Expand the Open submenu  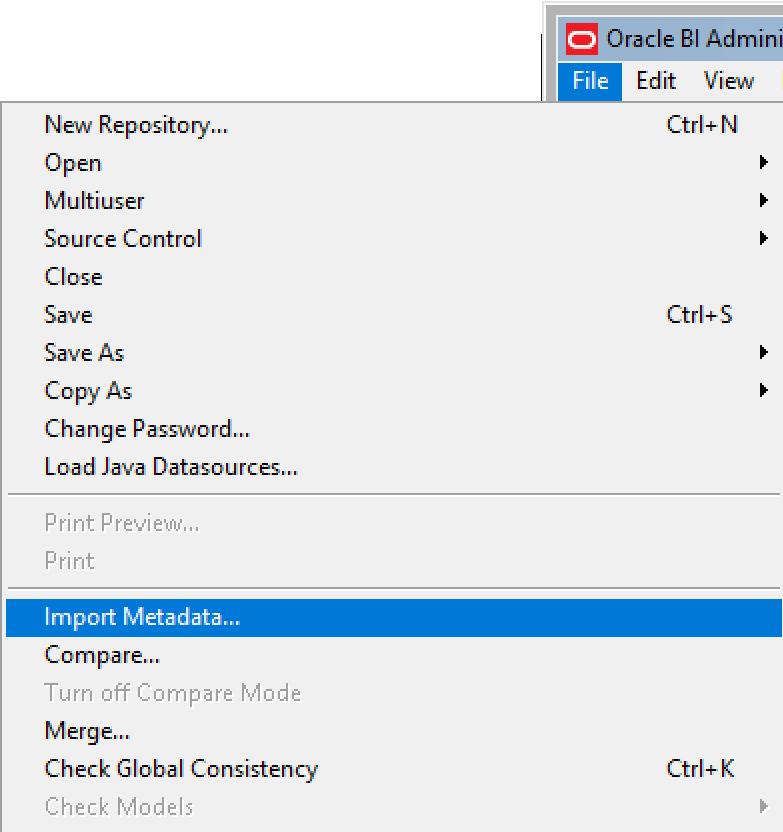click(x=73, y=163)
